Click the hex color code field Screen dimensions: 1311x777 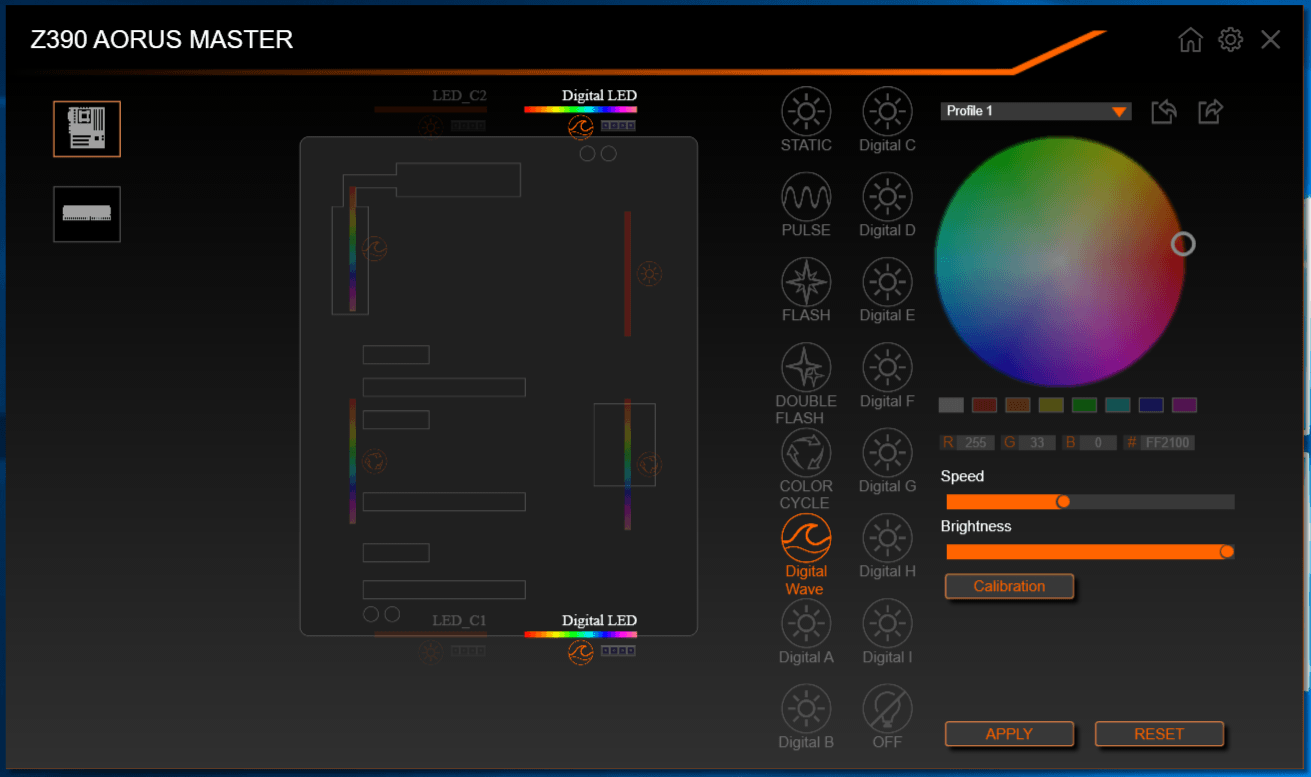[x=1168, y=442]
